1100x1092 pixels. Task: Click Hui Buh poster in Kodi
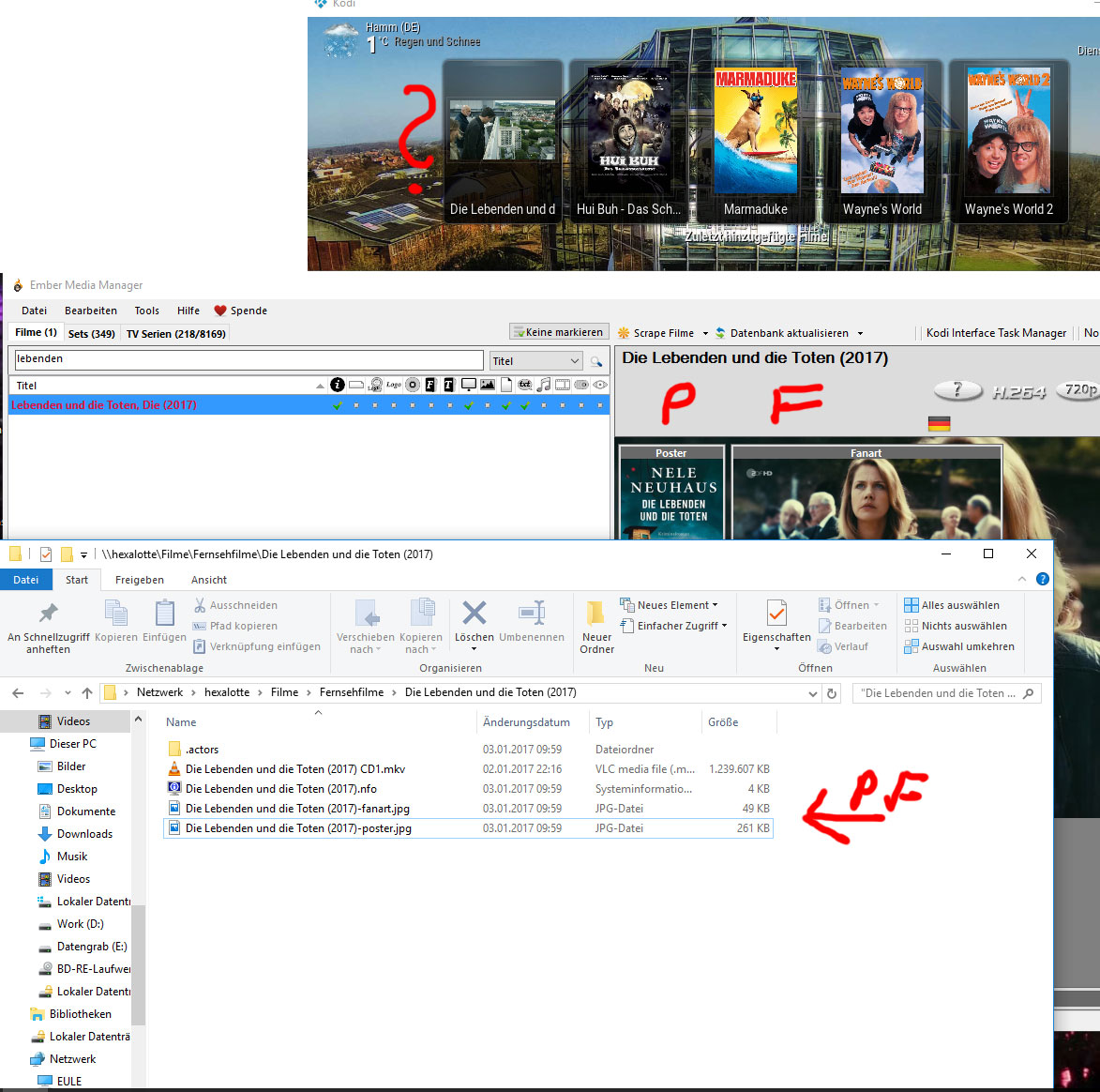tap(628, 131)
